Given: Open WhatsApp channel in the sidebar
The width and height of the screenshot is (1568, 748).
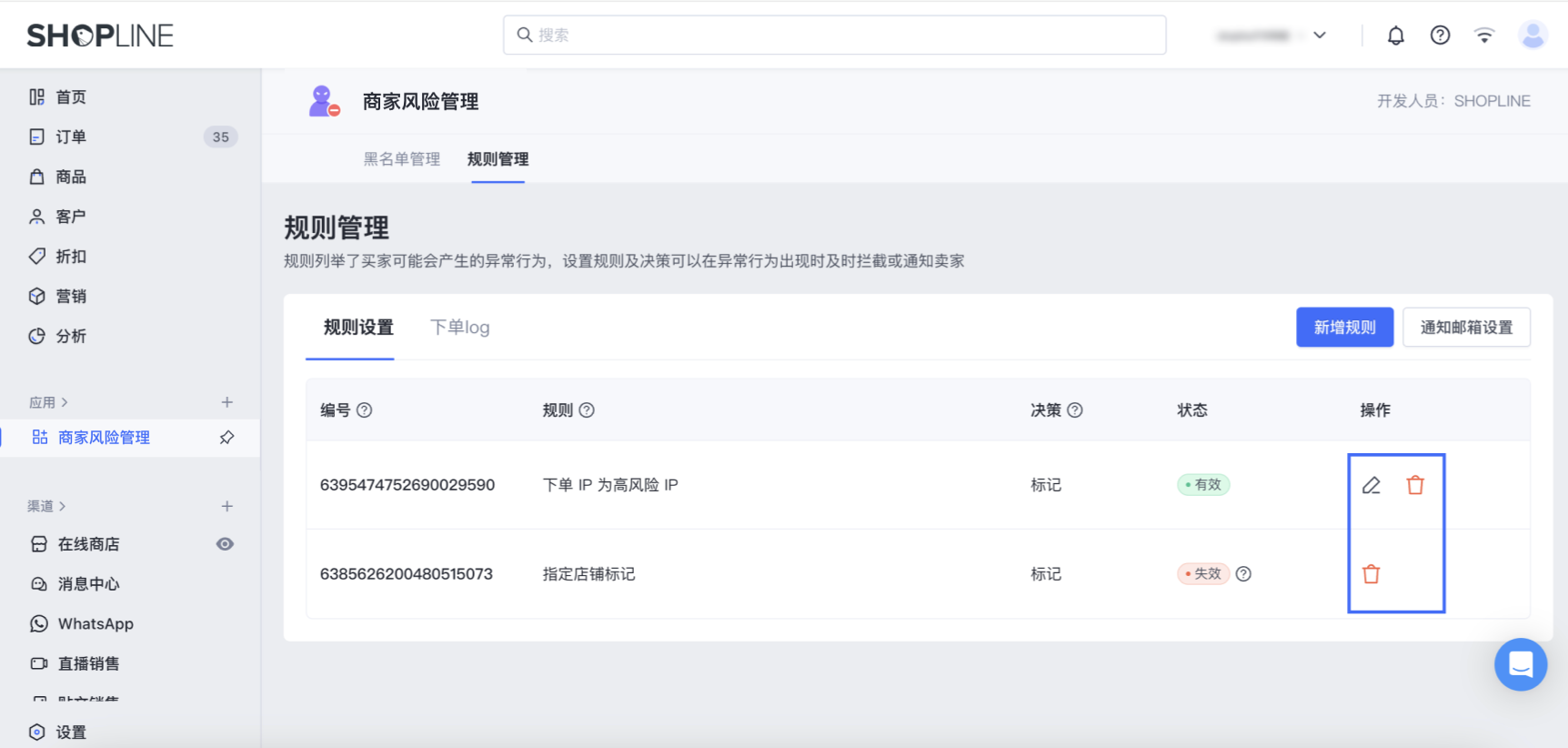Looking at the screenshot, I should coord(95,624).
